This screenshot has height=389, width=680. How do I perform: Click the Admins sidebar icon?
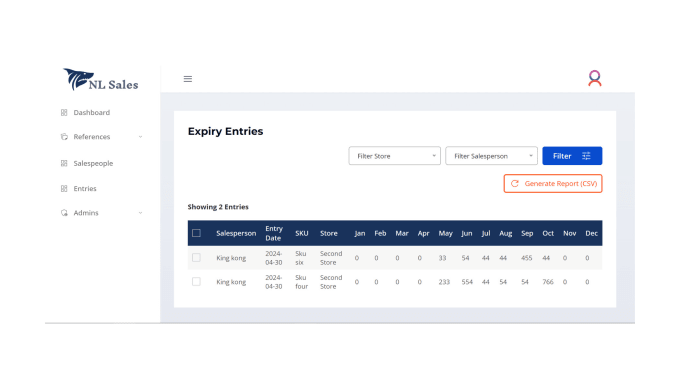[64, 213]
